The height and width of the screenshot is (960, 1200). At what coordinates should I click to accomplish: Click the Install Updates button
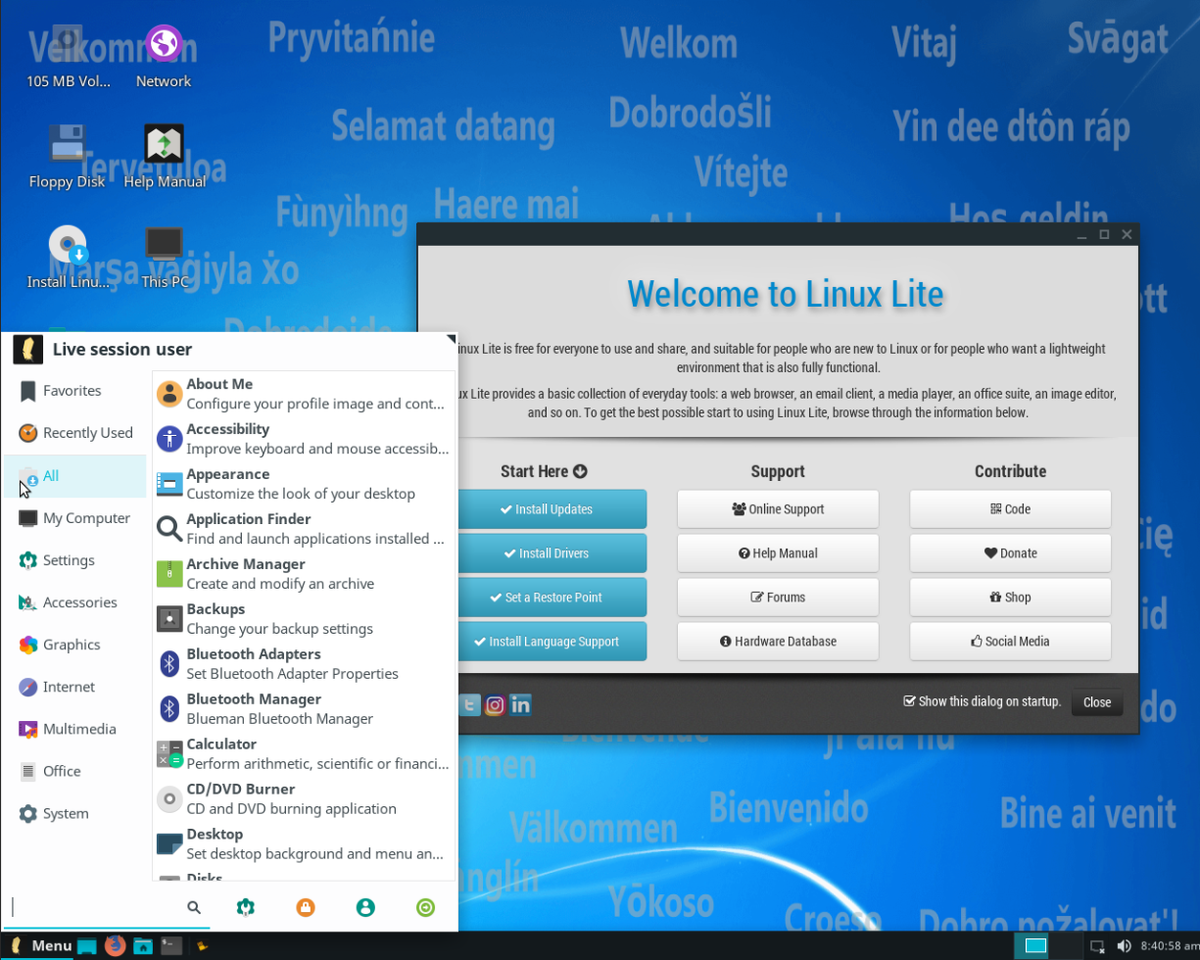click(x=552, y=509)
